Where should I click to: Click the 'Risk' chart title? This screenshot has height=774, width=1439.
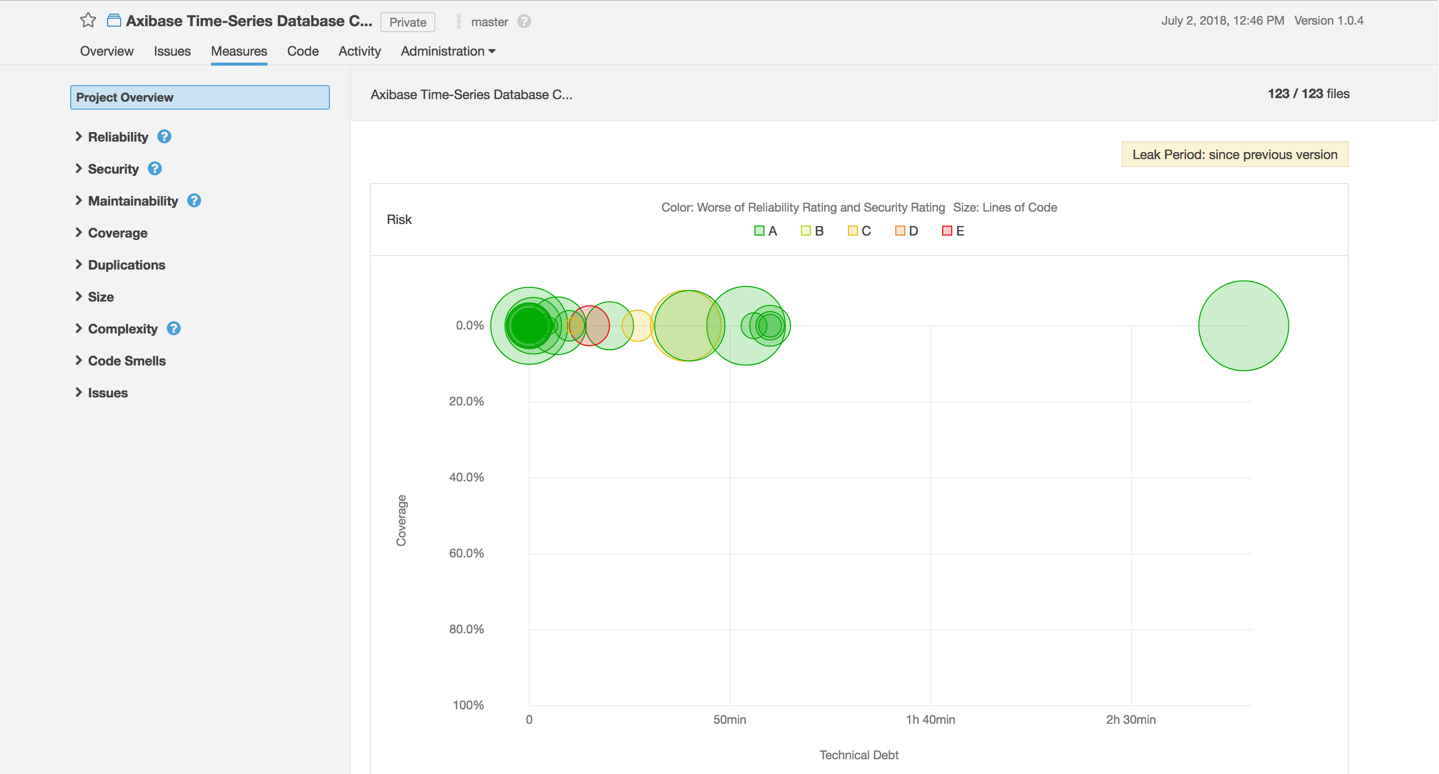click(x=399, y=219)
